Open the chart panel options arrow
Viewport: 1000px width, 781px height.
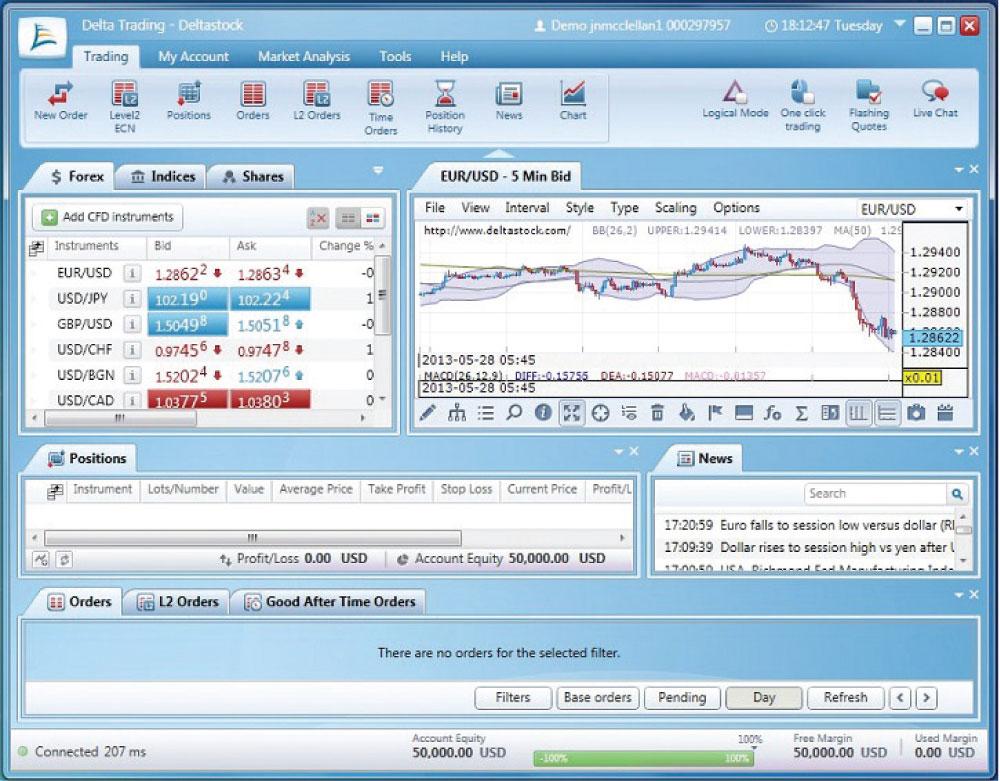[x=959, y=170]
